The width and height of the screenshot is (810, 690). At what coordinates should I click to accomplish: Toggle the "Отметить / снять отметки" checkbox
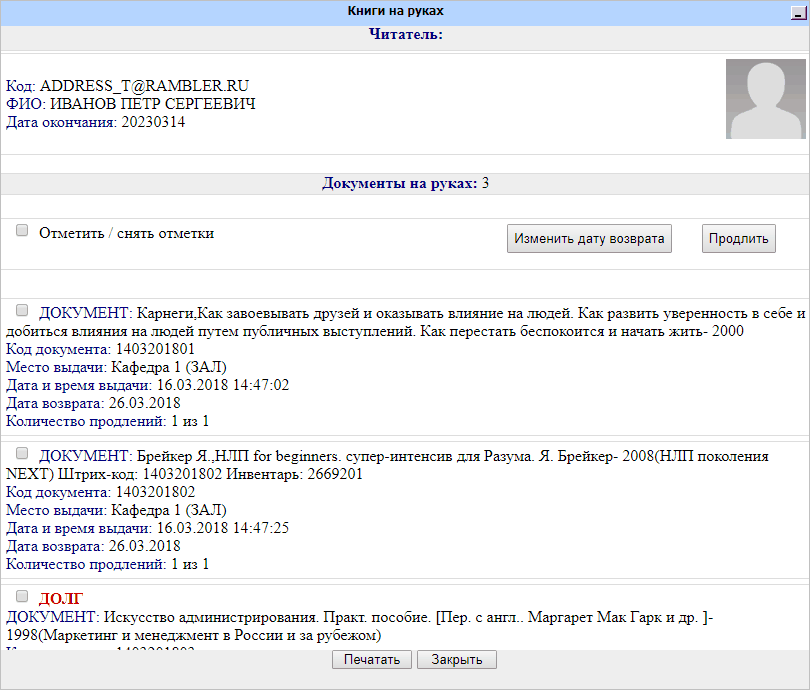click(x=21, y=231)
